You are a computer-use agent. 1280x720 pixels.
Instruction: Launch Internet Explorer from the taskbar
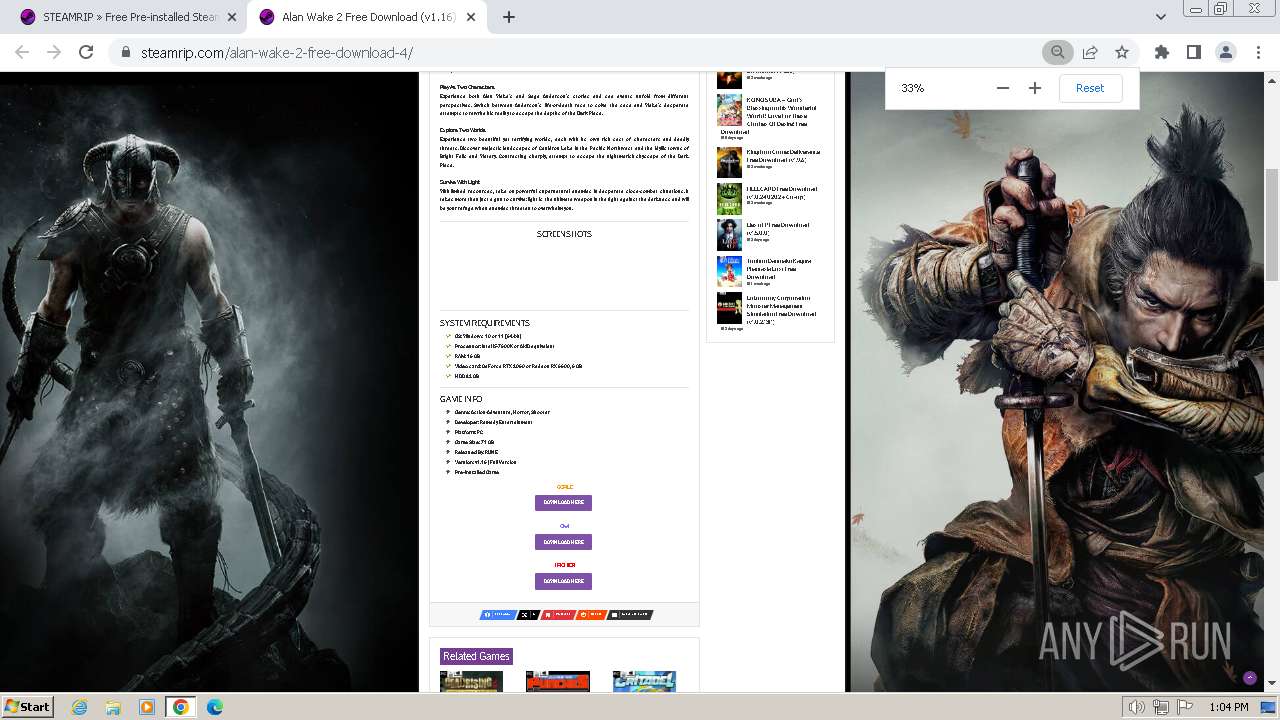tap(79, 707)
